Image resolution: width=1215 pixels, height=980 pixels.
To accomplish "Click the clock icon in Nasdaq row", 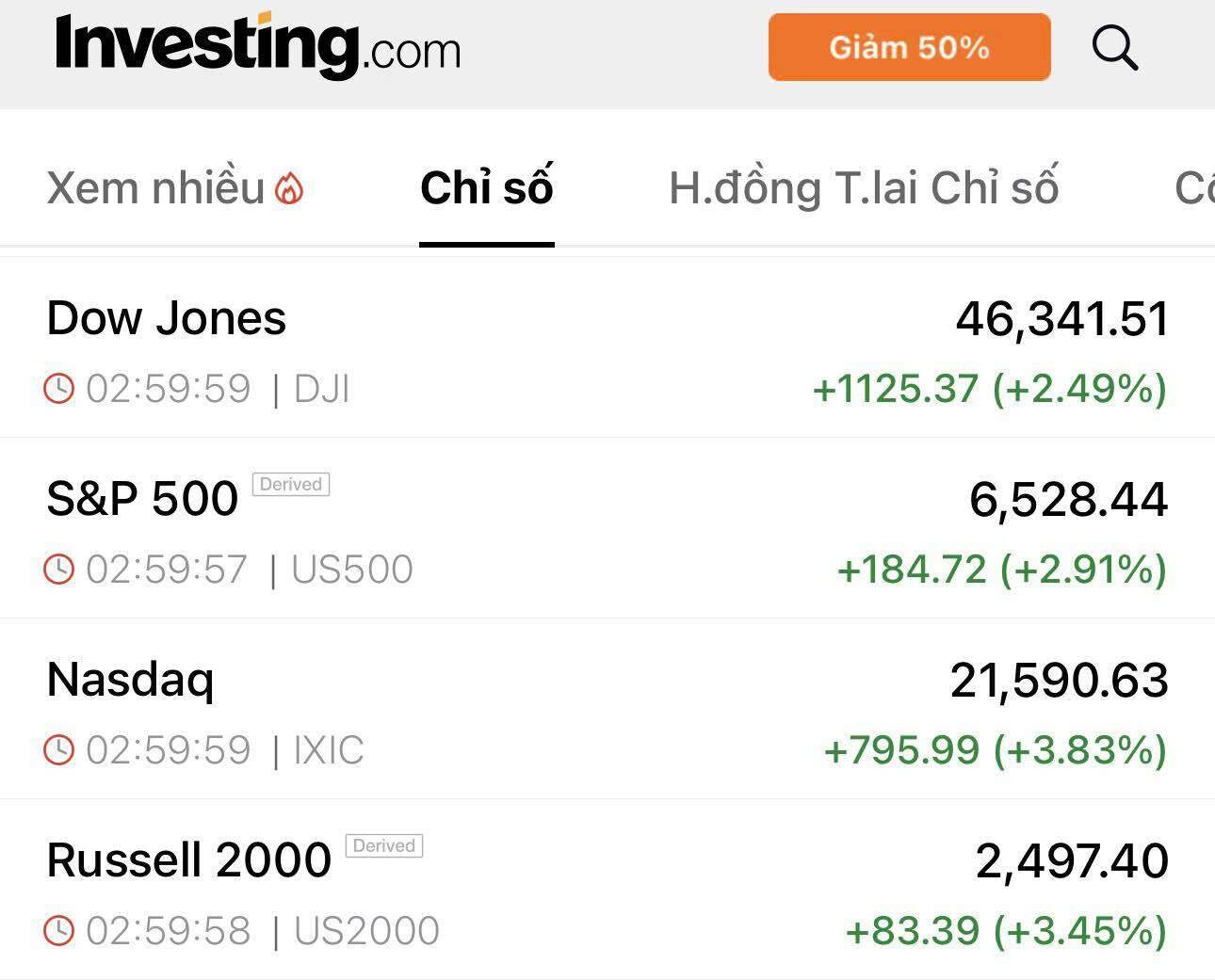I will point(58,749).
